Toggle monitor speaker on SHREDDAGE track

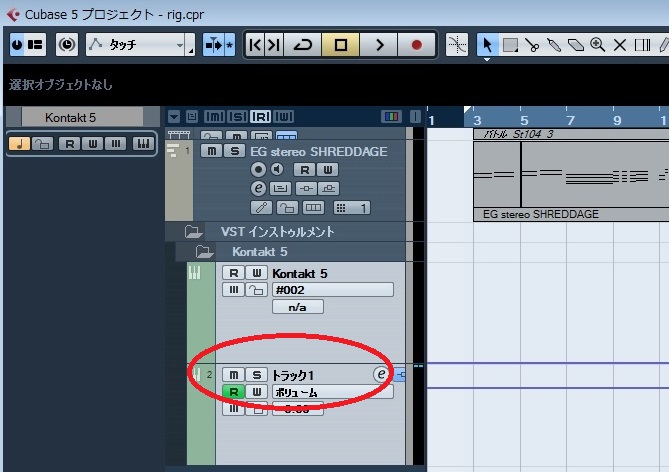tap(278, 169)
